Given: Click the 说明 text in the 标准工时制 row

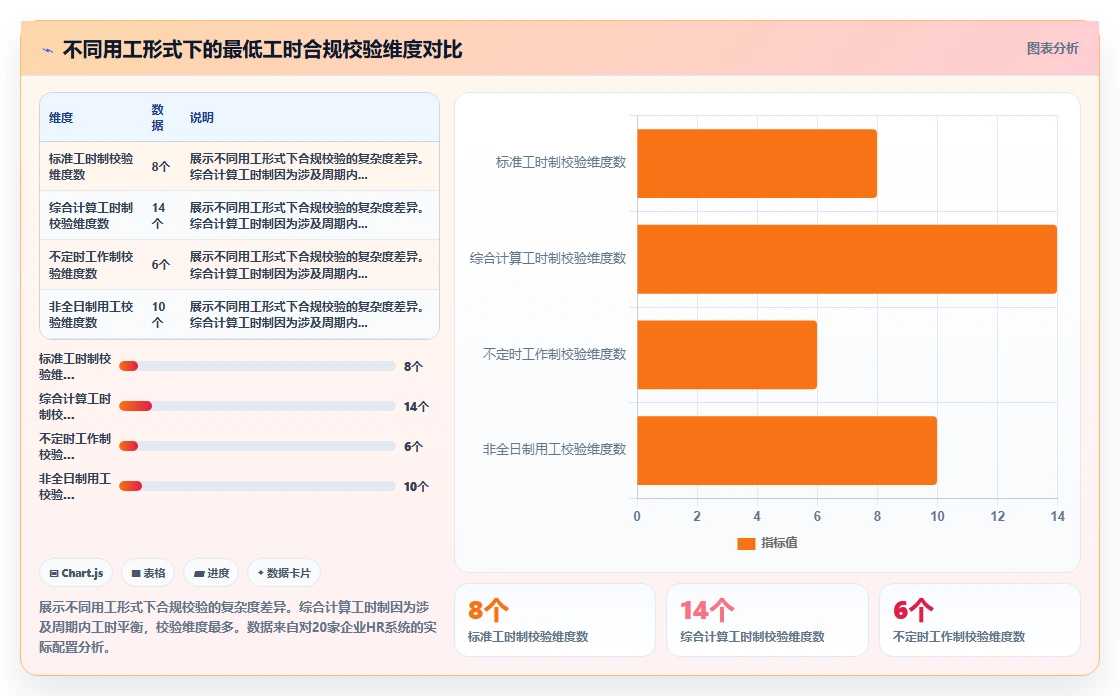Looking at the screenshot, I should [307, 166].
